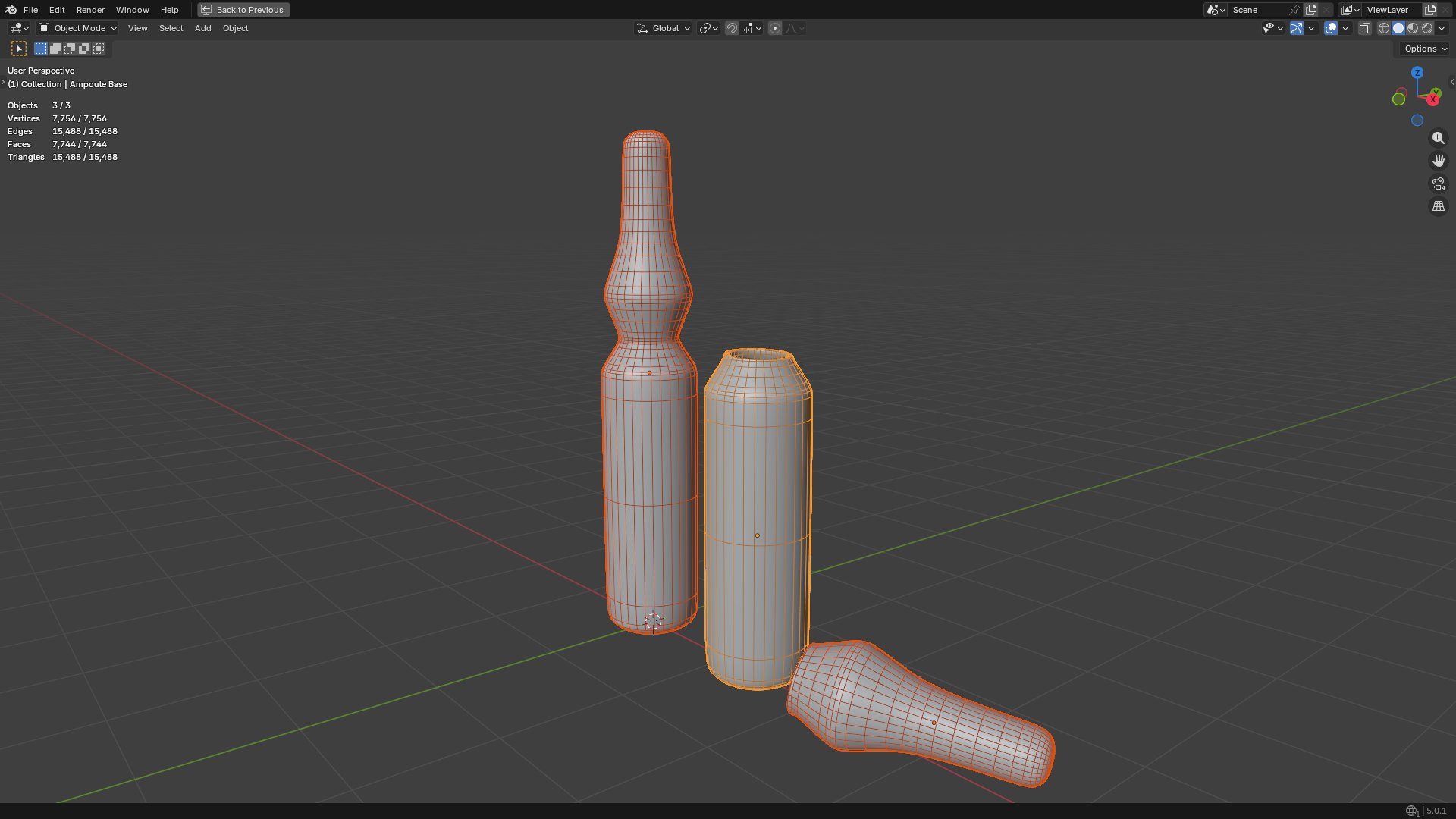Choose Invert Existing Selection mode
Viewport: 1456px width, 819px height.
(x=84, y=49)
